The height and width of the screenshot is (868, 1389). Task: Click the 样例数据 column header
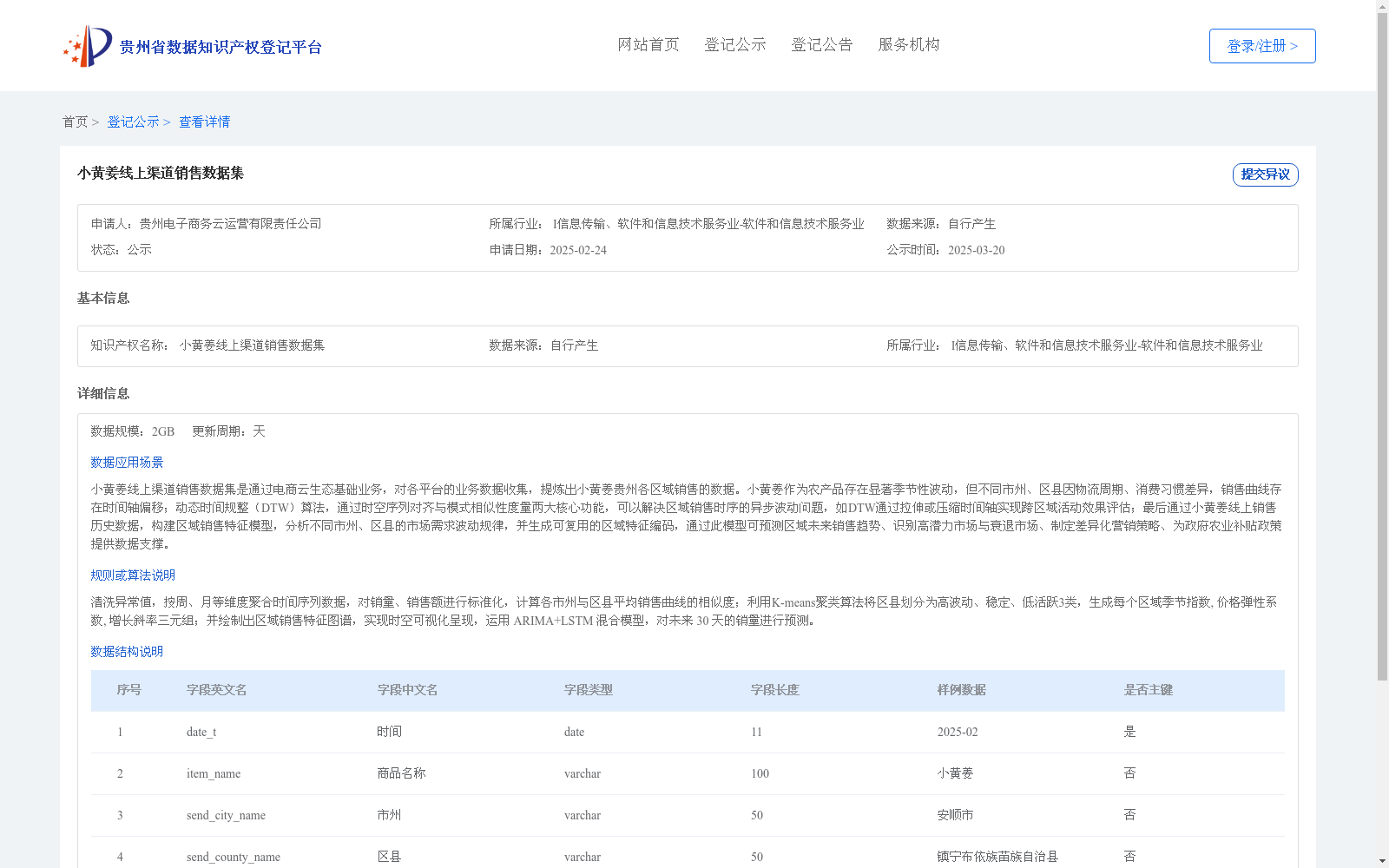962,690
